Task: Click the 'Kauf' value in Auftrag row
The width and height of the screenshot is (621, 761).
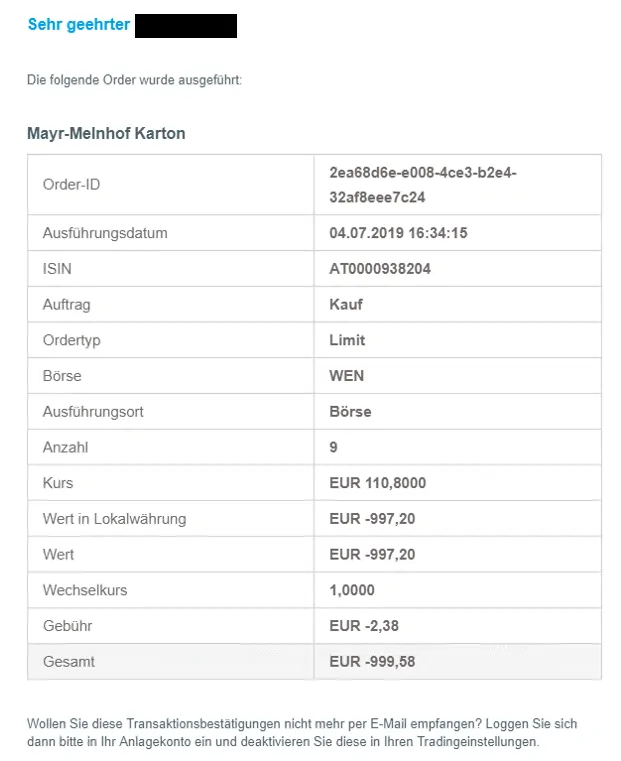Action: [x=346, y=304]
